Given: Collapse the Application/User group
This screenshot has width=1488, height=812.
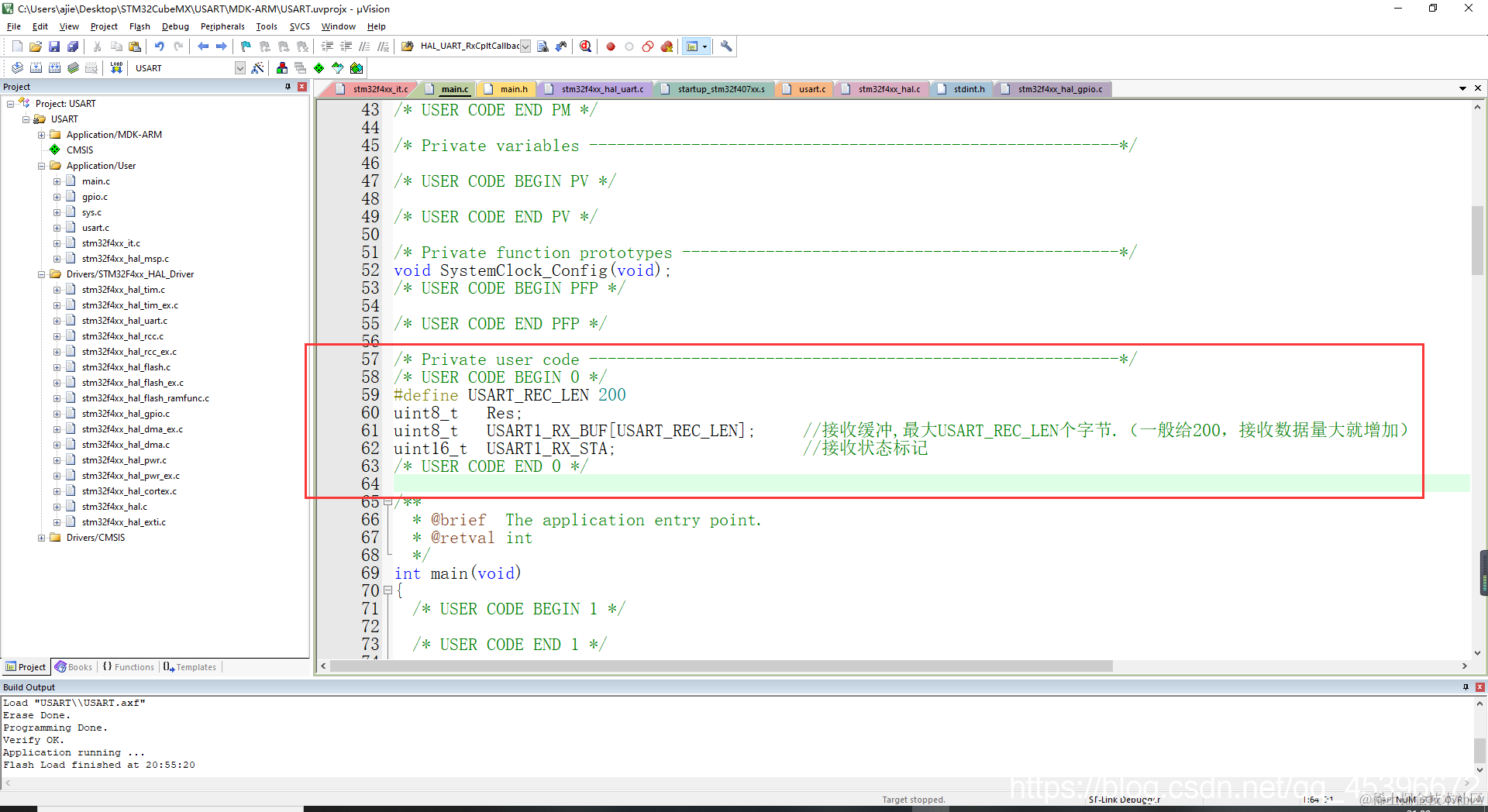Looking at the screenshot, I should coord(42,166).
